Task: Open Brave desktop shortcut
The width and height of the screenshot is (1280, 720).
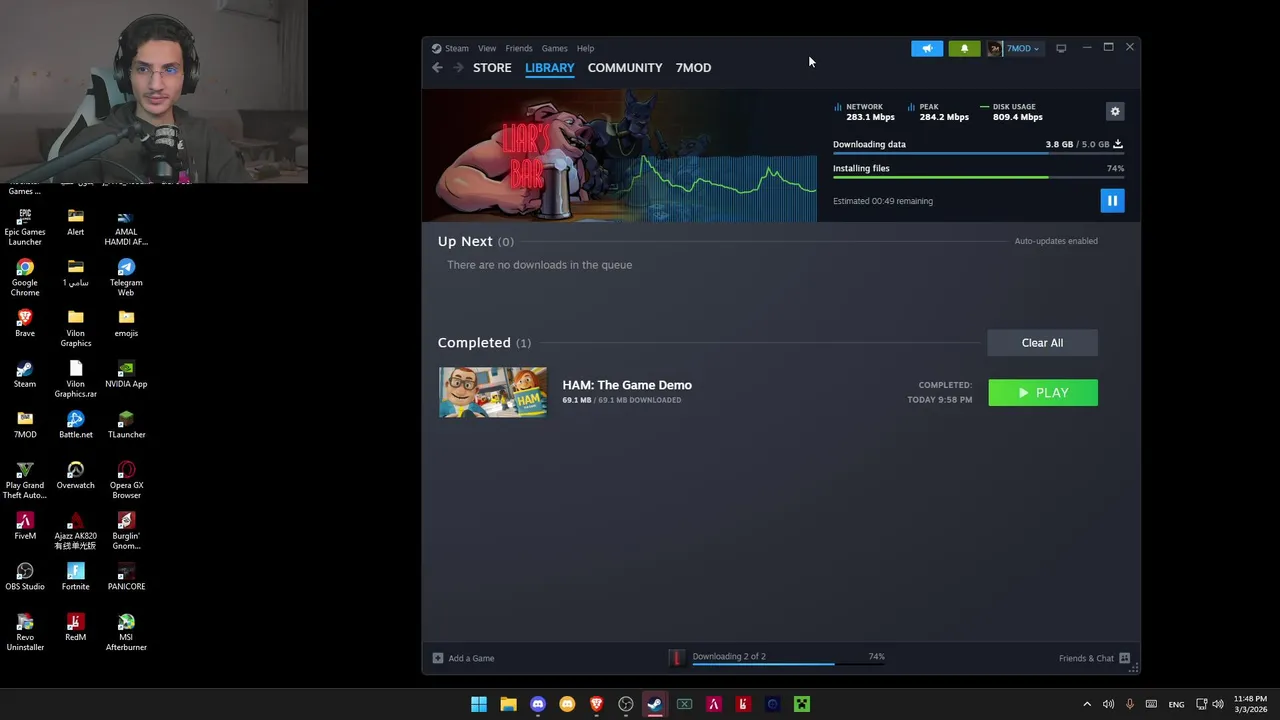Action: coord(25,323)
